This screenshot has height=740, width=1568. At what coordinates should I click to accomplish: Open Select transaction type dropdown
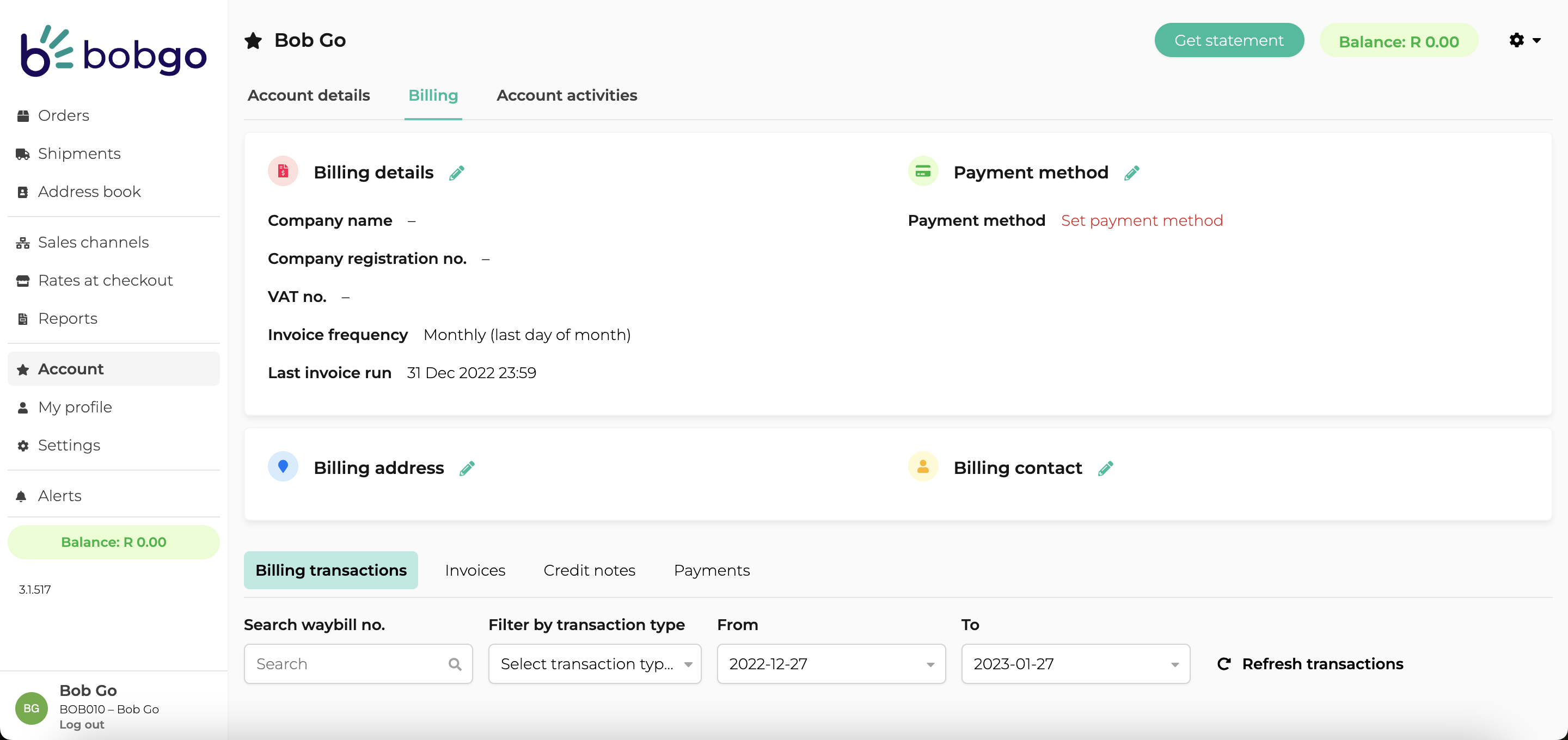click(x=595, y=663)
